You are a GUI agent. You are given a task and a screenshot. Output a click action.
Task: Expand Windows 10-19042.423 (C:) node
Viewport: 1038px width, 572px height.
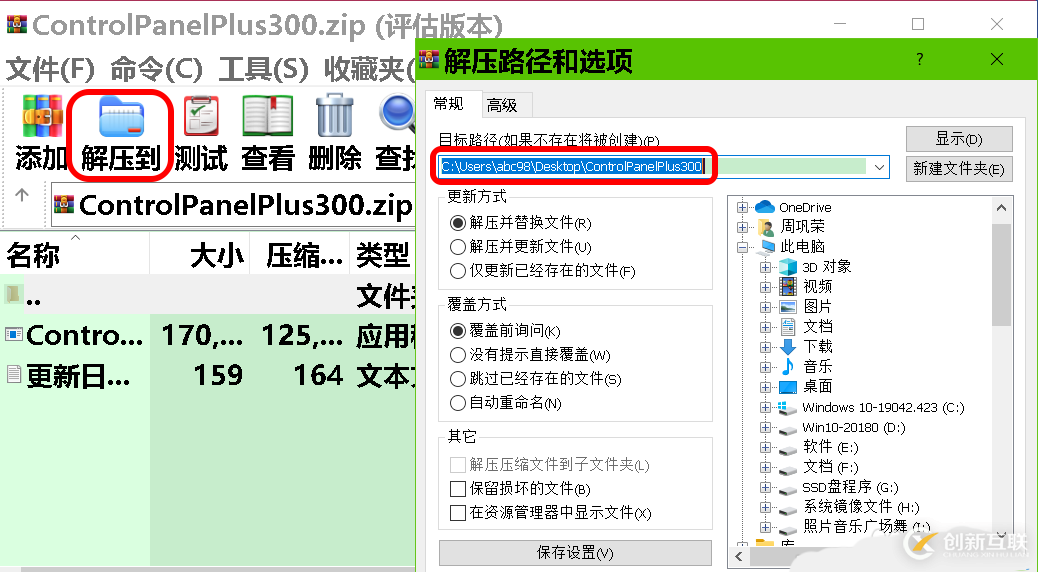765,407
